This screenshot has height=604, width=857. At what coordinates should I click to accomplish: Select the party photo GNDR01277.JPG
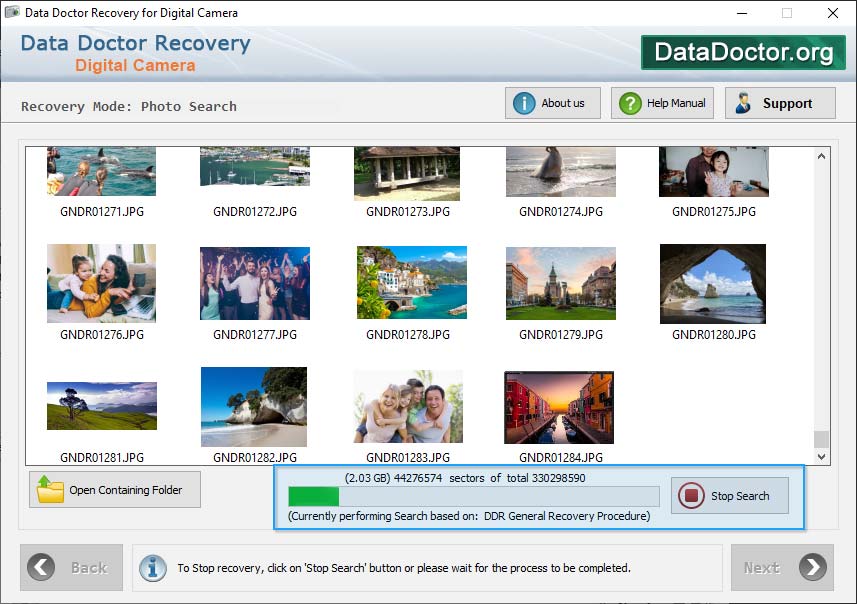[x=255, y=283]
